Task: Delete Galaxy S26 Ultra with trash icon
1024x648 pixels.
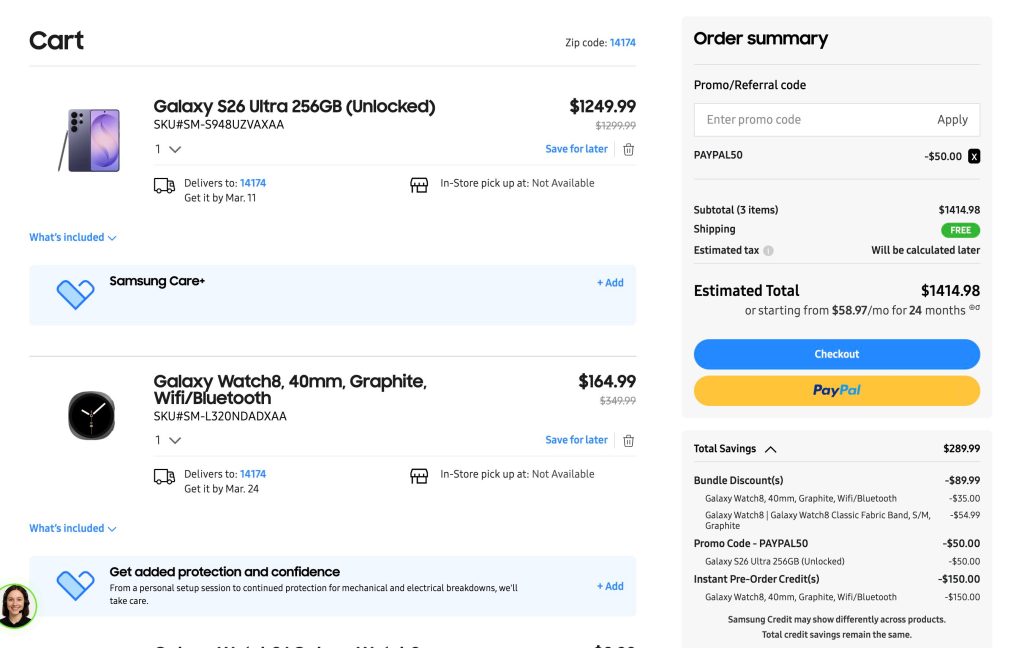Action: pos(628,149)
